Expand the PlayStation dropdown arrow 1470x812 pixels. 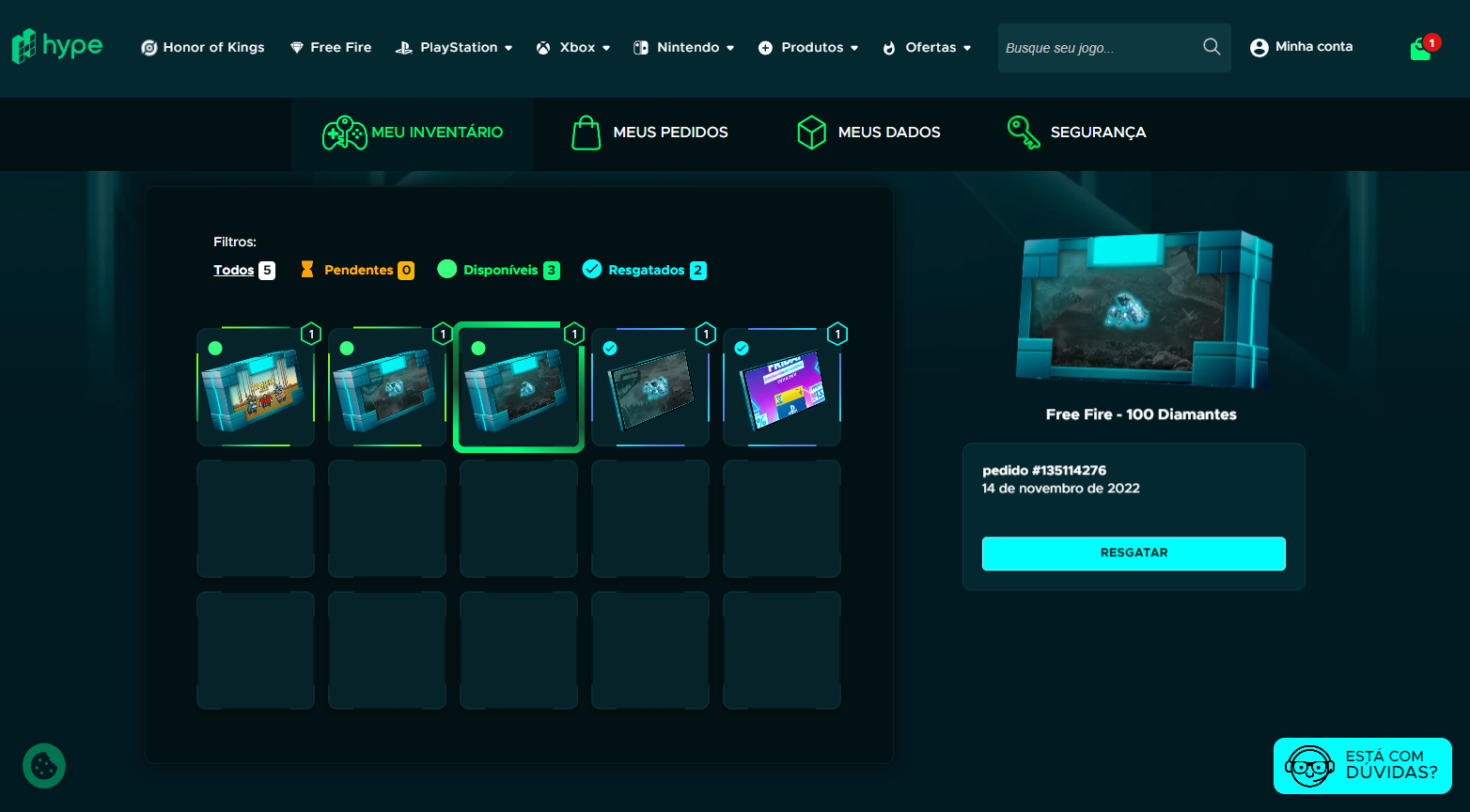point(508,48)
